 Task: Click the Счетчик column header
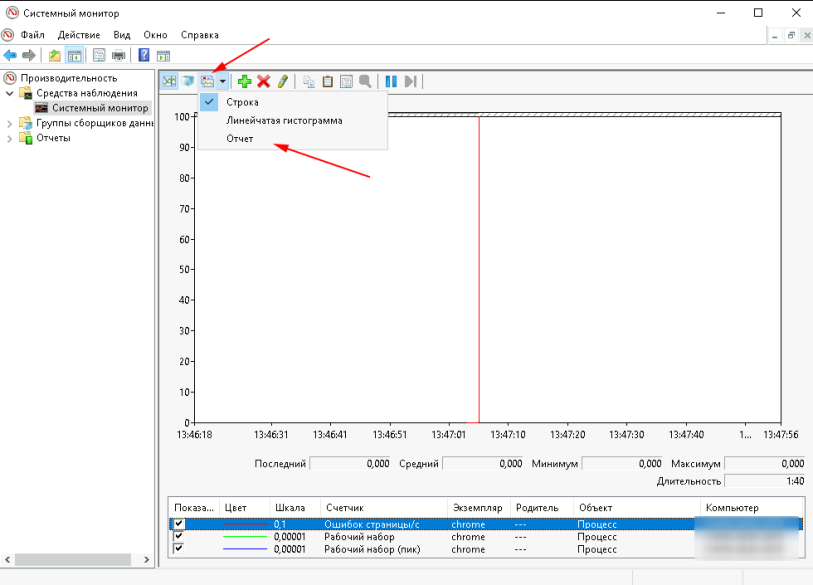[x=344, y=508]
